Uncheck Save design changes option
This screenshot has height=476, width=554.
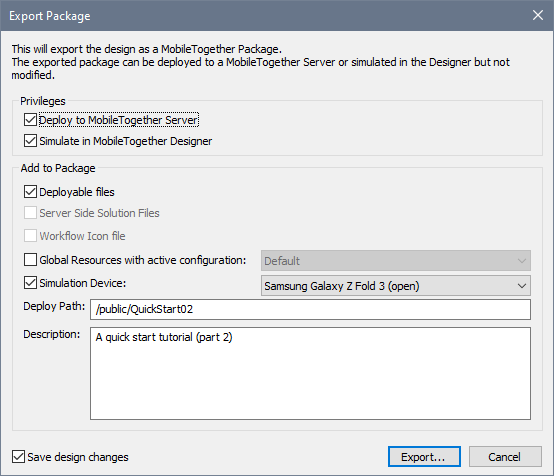(18, 457)
